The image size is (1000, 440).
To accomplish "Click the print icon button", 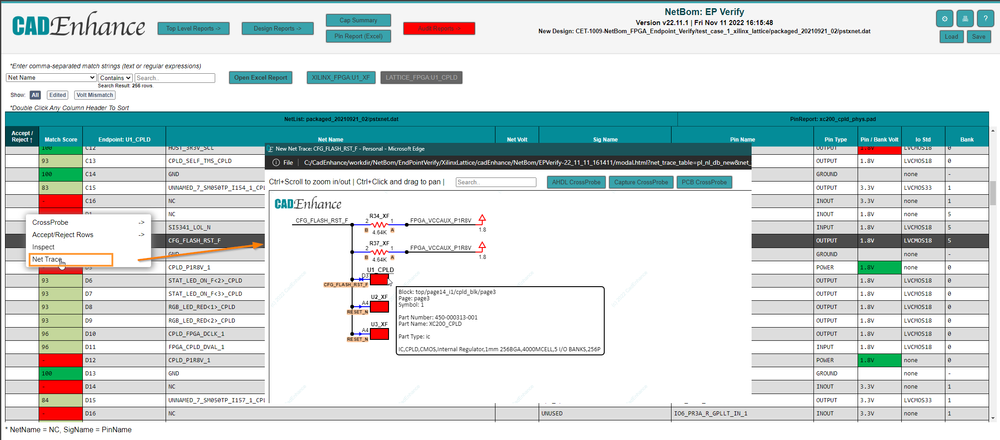I will click(x=963, y=18).
